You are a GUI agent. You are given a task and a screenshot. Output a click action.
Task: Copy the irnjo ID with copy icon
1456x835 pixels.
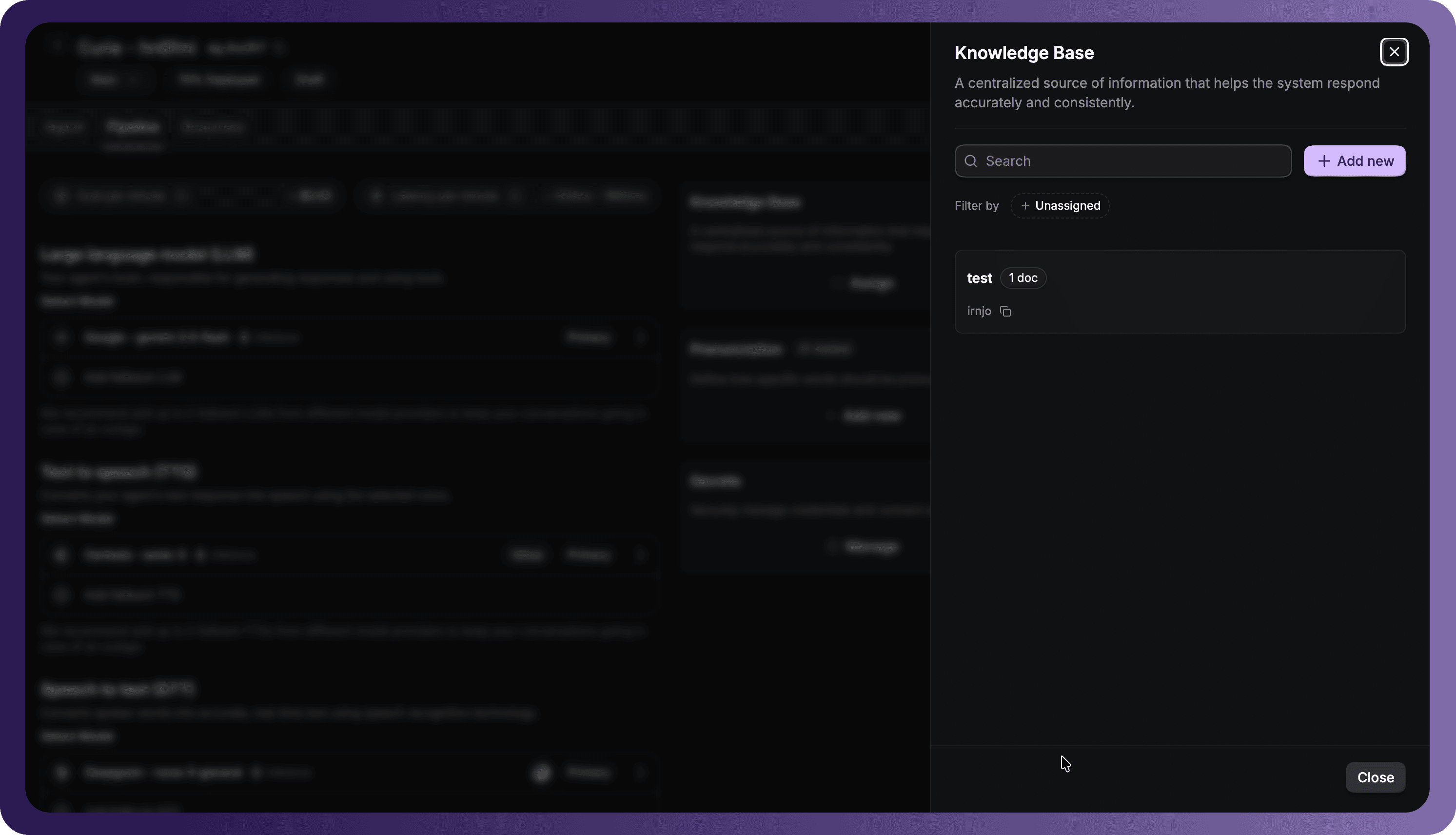pos(1005,311)
